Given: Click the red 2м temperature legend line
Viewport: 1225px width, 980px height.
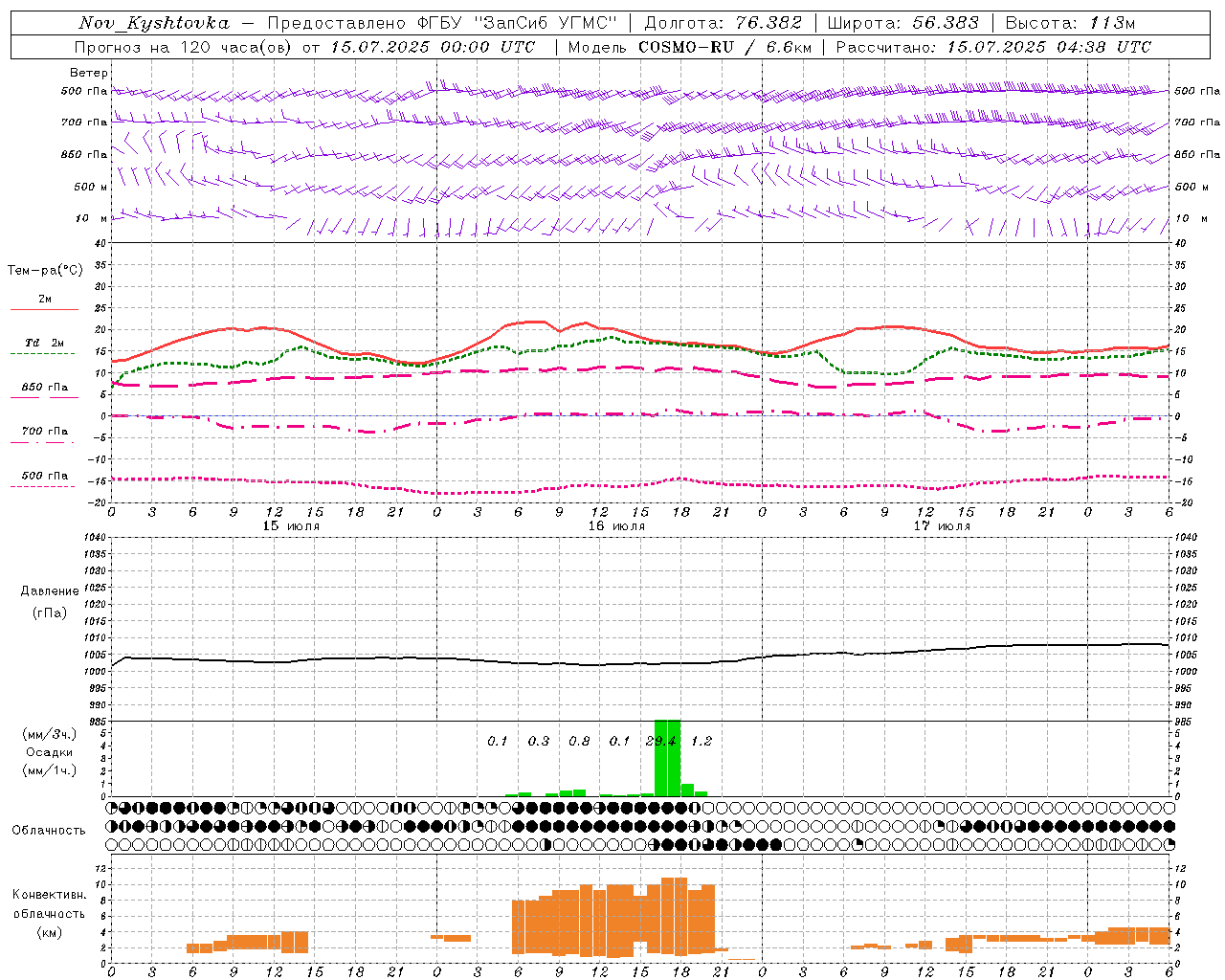Looking at the screenshot, I should point(44,310).
